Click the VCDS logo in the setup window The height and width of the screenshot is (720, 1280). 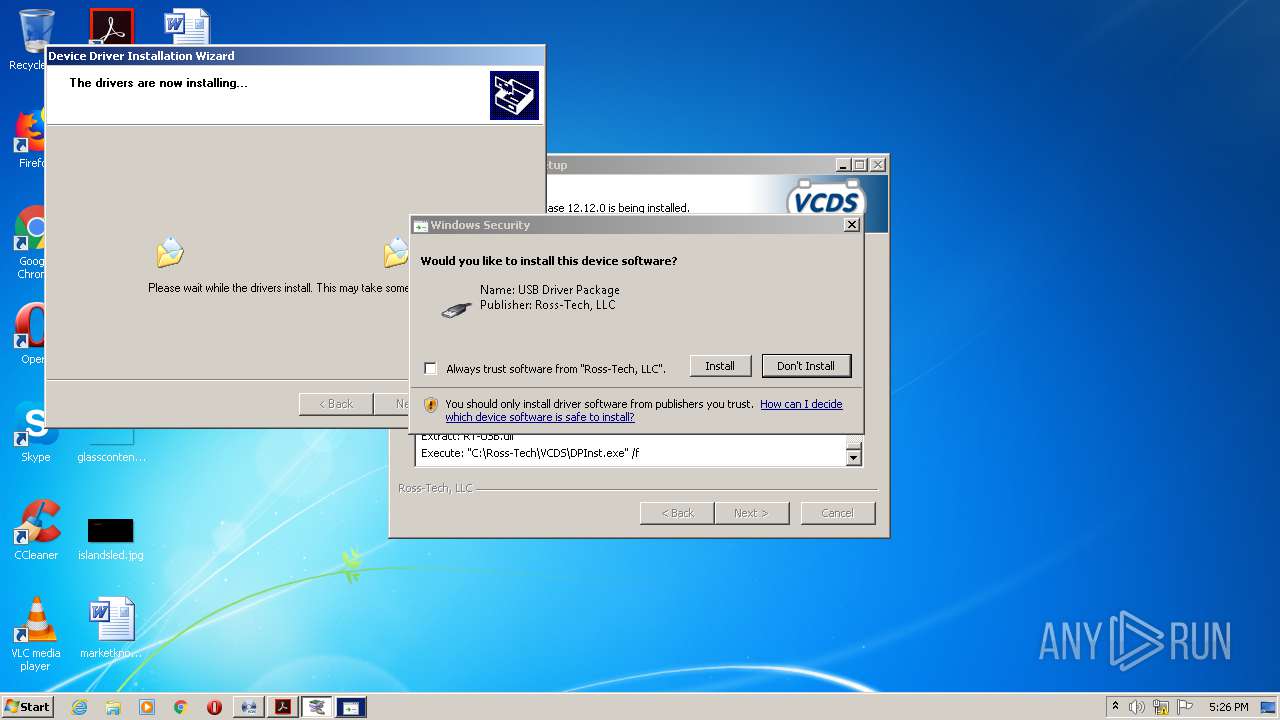[825, 200]
